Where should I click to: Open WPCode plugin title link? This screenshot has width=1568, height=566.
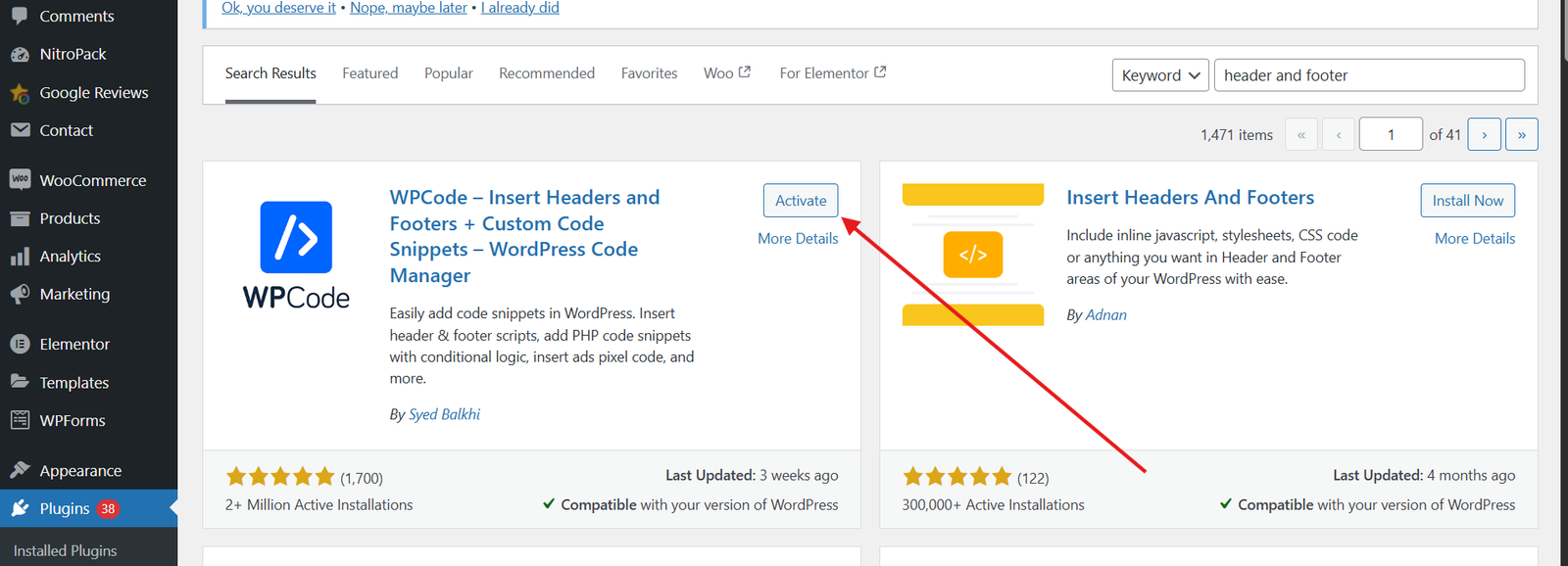click(x=524, y=236)
